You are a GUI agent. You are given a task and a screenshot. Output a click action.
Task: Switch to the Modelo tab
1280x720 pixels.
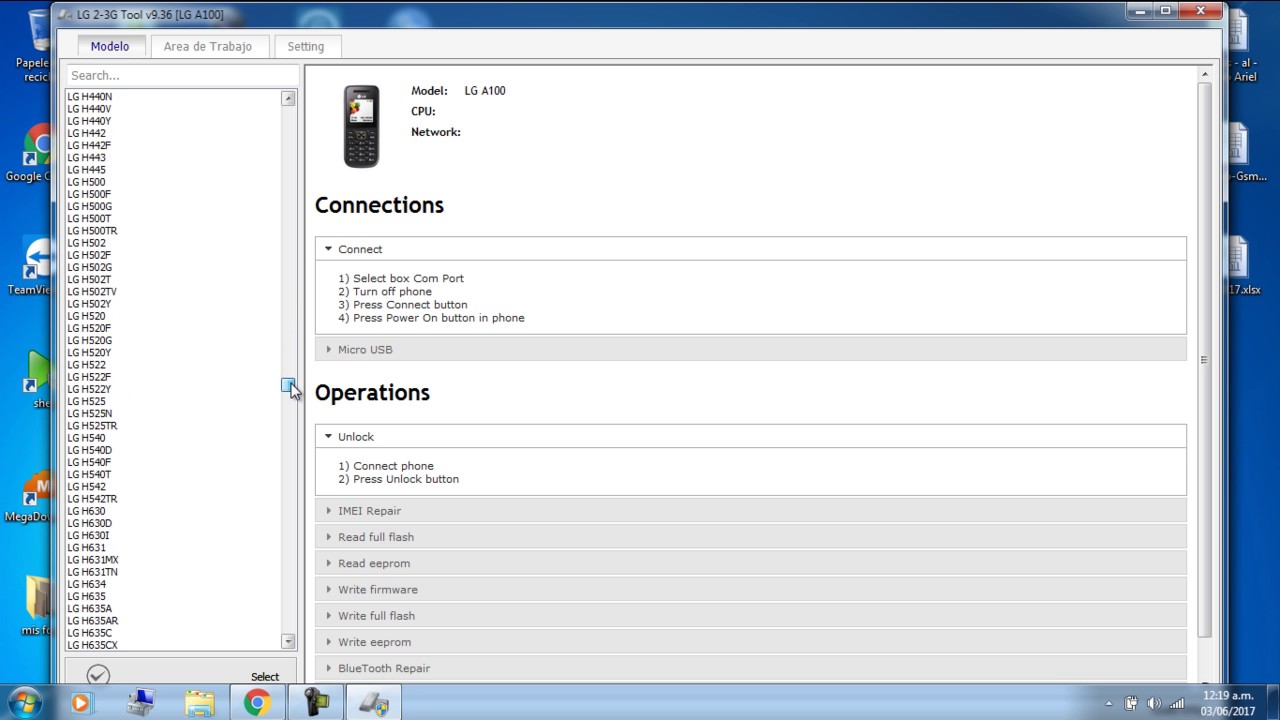tap(110, 46)
